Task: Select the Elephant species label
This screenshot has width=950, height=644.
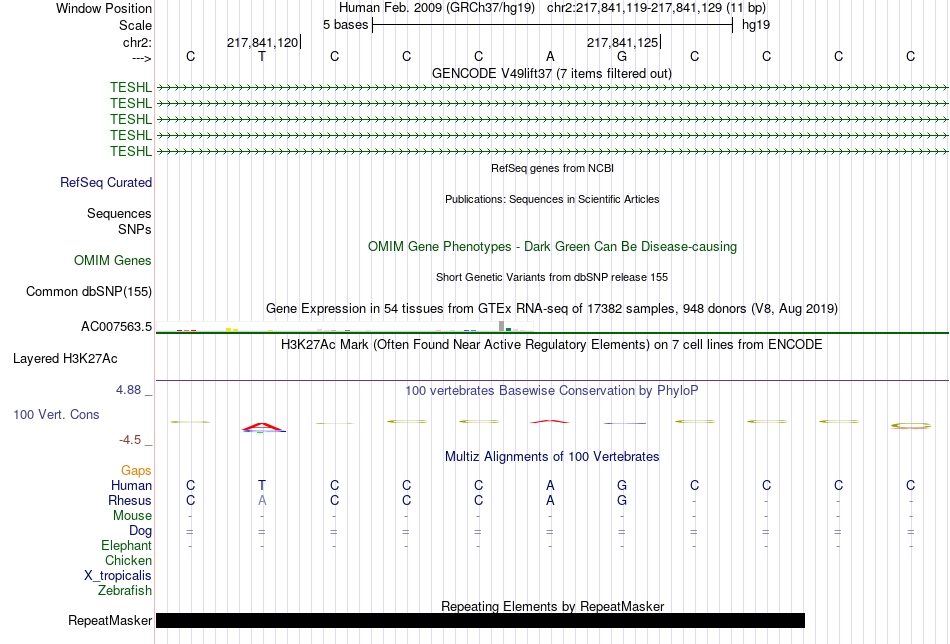Action: pyautogui.click(x=127, y=546)
